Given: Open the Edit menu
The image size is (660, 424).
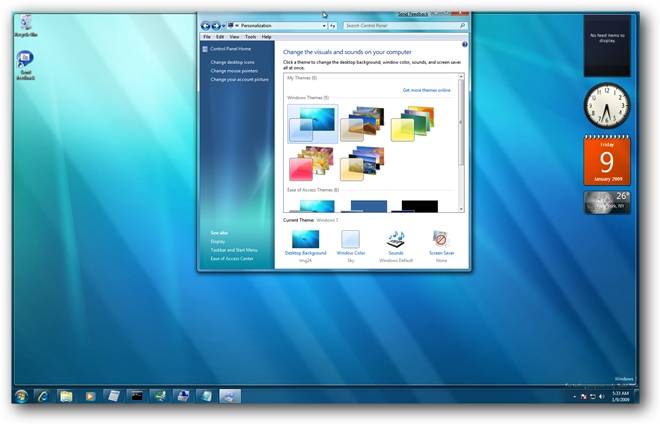Looking at the screenshot, I should tap(220, 37).
